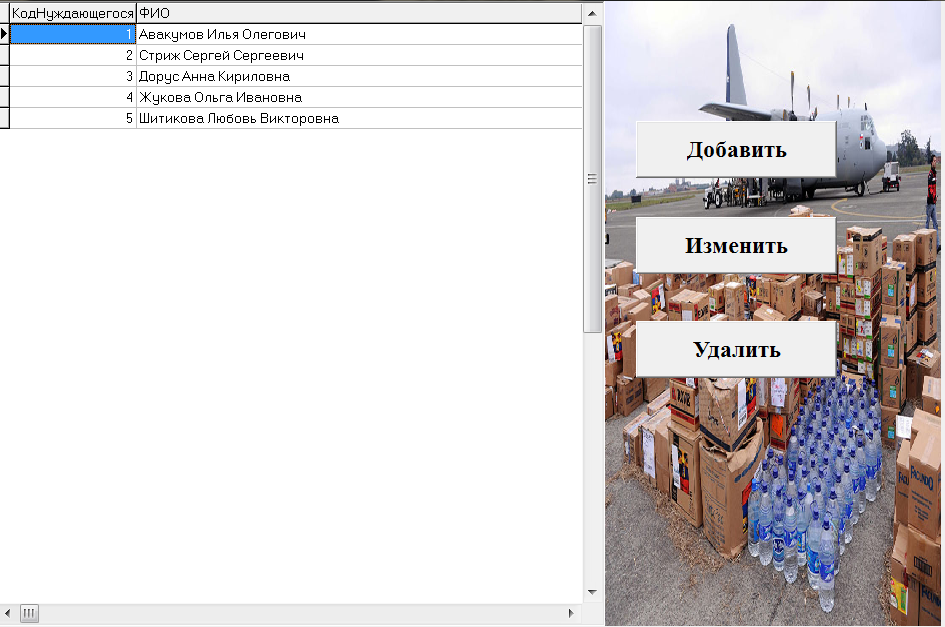Screen dimensions: 945x627
Task: Click the ФИО column header
Action: pyautogui.click(x=358, y=13)
